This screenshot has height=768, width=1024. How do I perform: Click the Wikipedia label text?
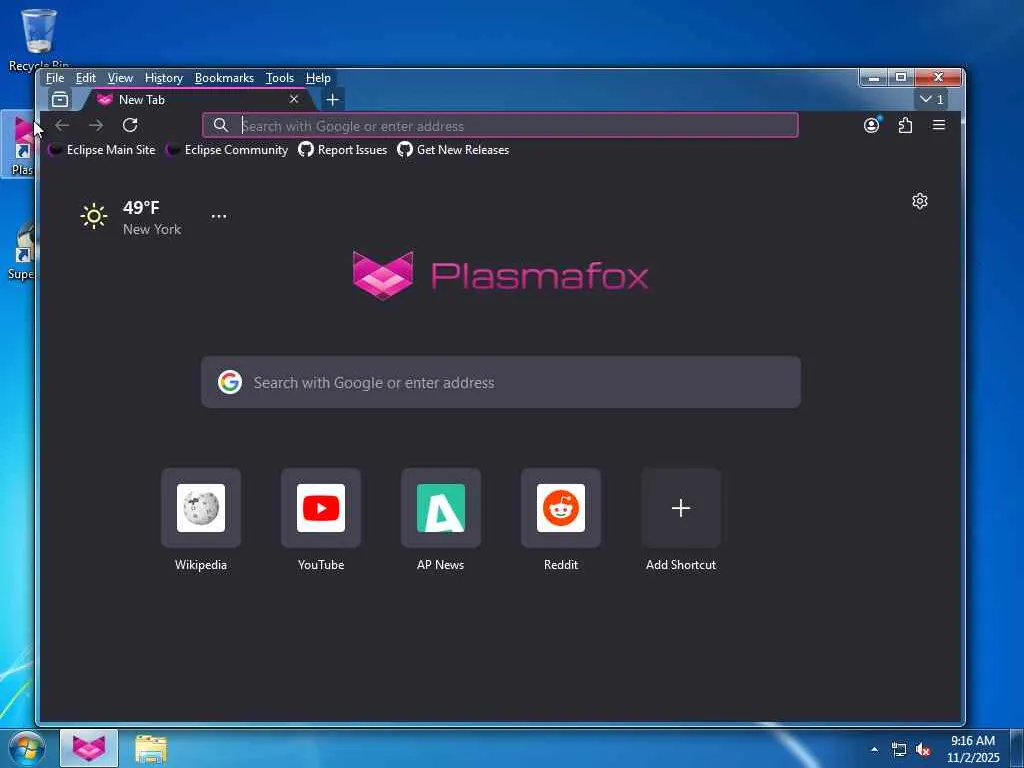click(201, 565)
